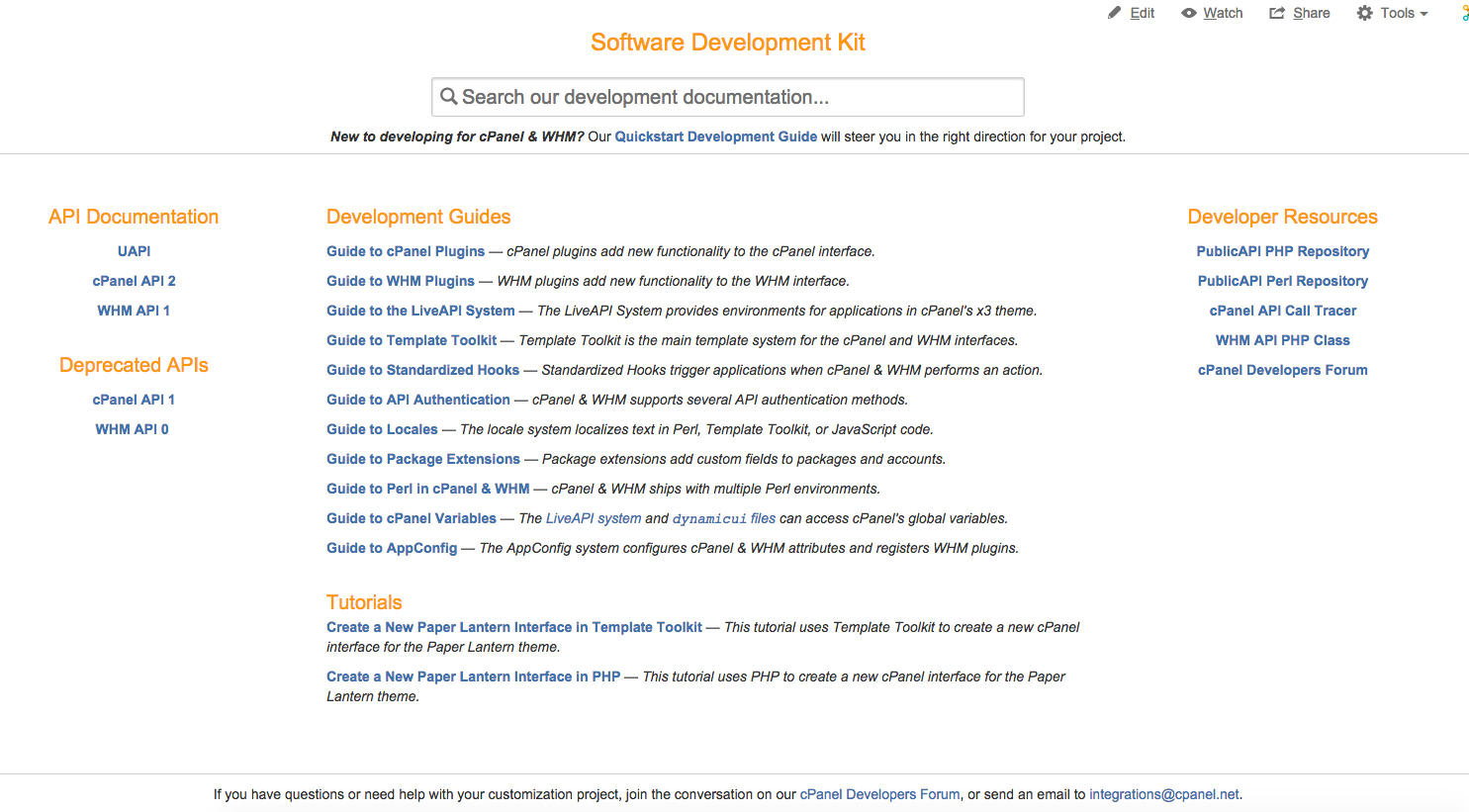
Task: Open cPanel Developers Forum footer link
Action: point(879,794)
